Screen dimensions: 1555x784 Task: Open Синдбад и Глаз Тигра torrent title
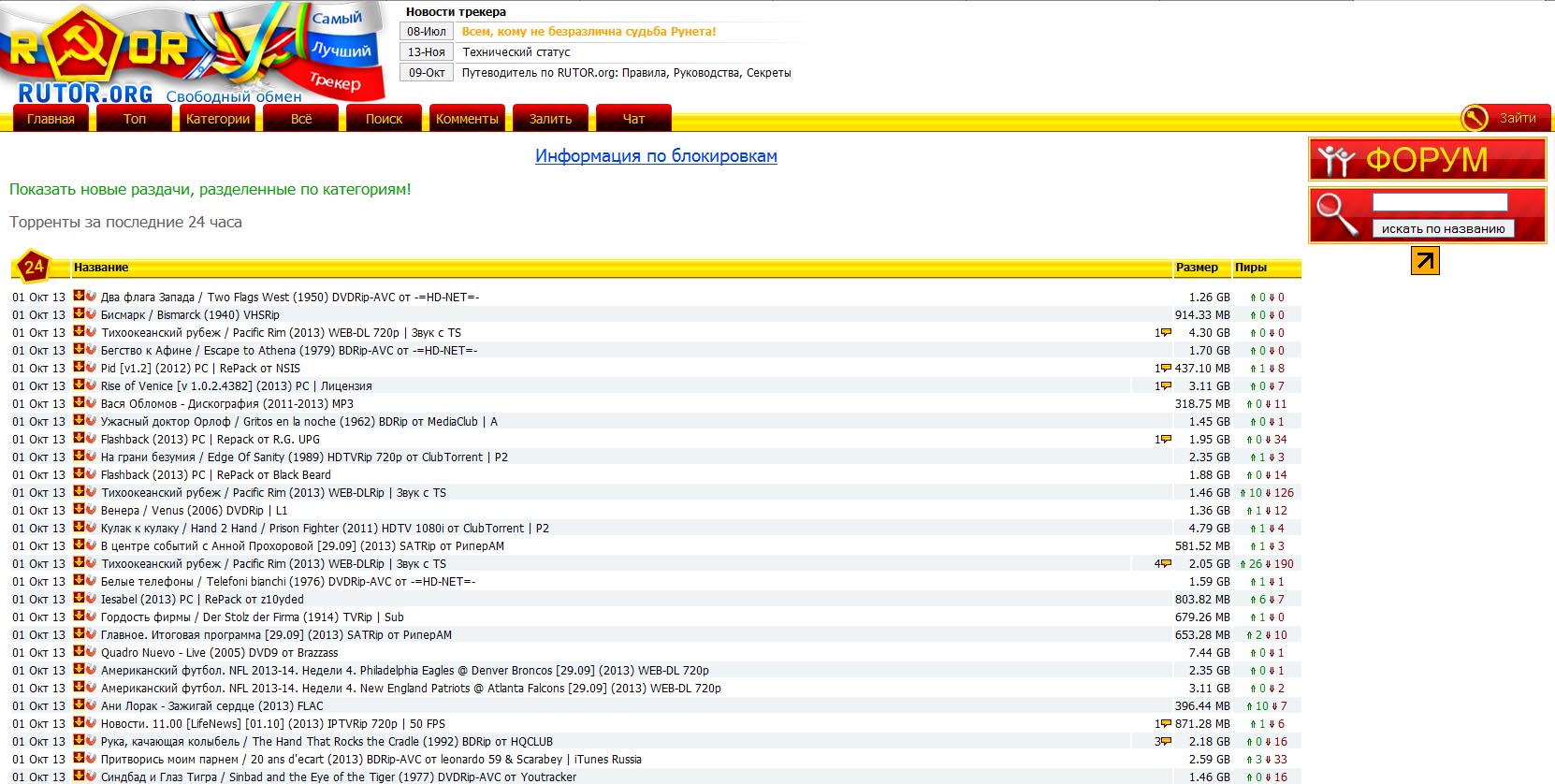[x=339, y=777]
